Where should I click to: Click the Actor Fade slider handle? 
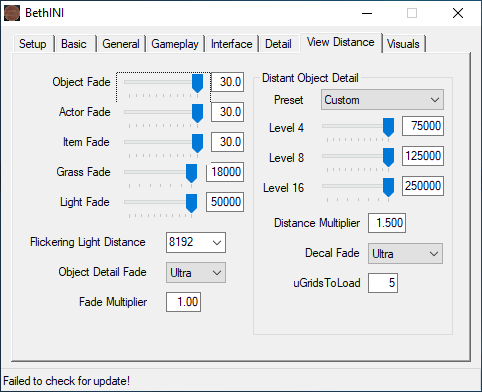coord(198,113)
